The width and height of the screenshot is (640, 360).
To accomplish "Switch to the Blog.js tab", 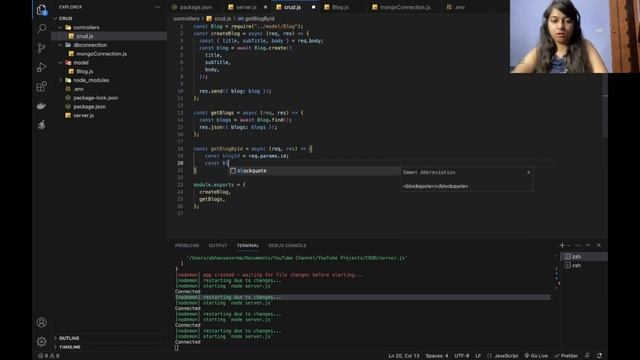I will point(340,7).
